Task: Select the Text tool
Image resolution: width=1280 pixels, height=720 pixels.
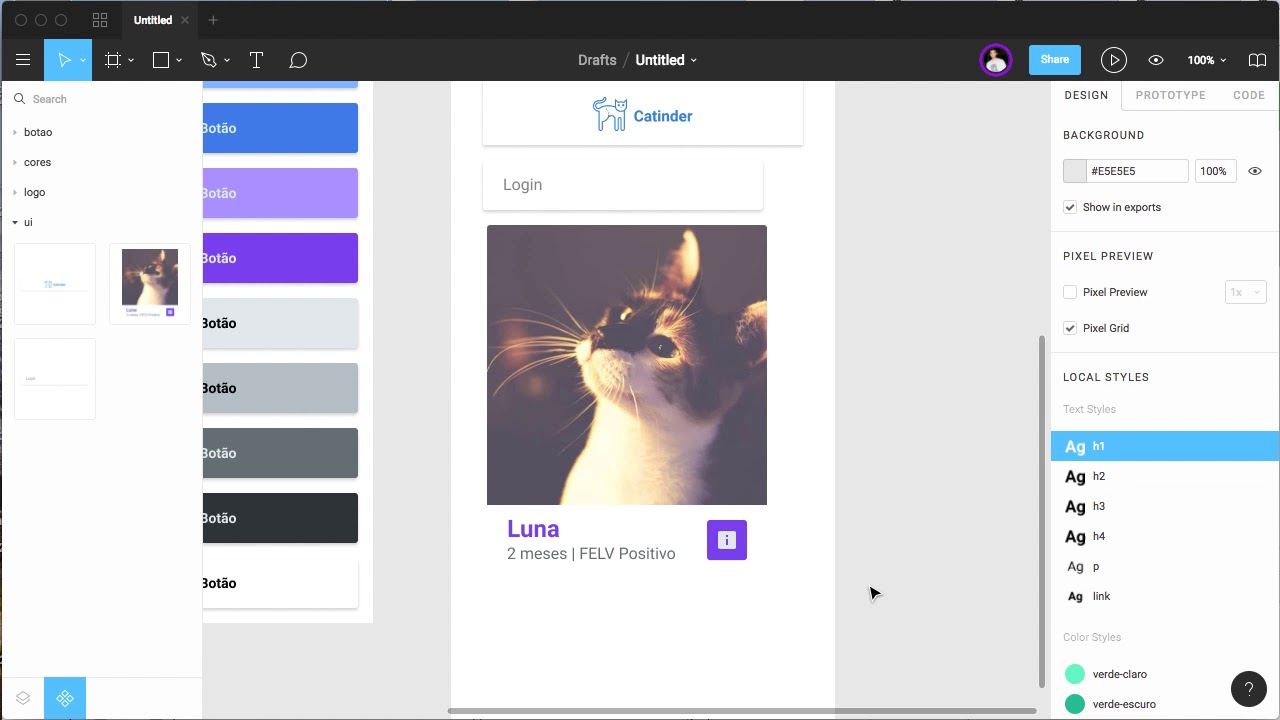Action: pyautogui.click(x=256, y=60)
